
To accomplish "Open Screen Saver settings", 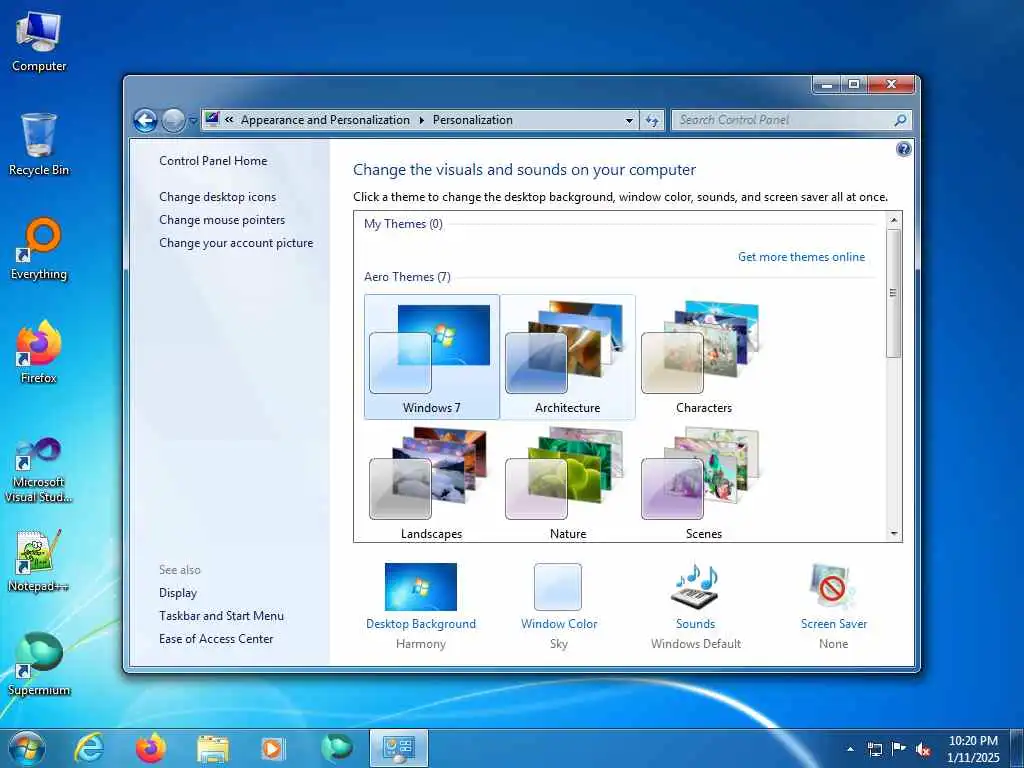I will [x=833, y=604].
